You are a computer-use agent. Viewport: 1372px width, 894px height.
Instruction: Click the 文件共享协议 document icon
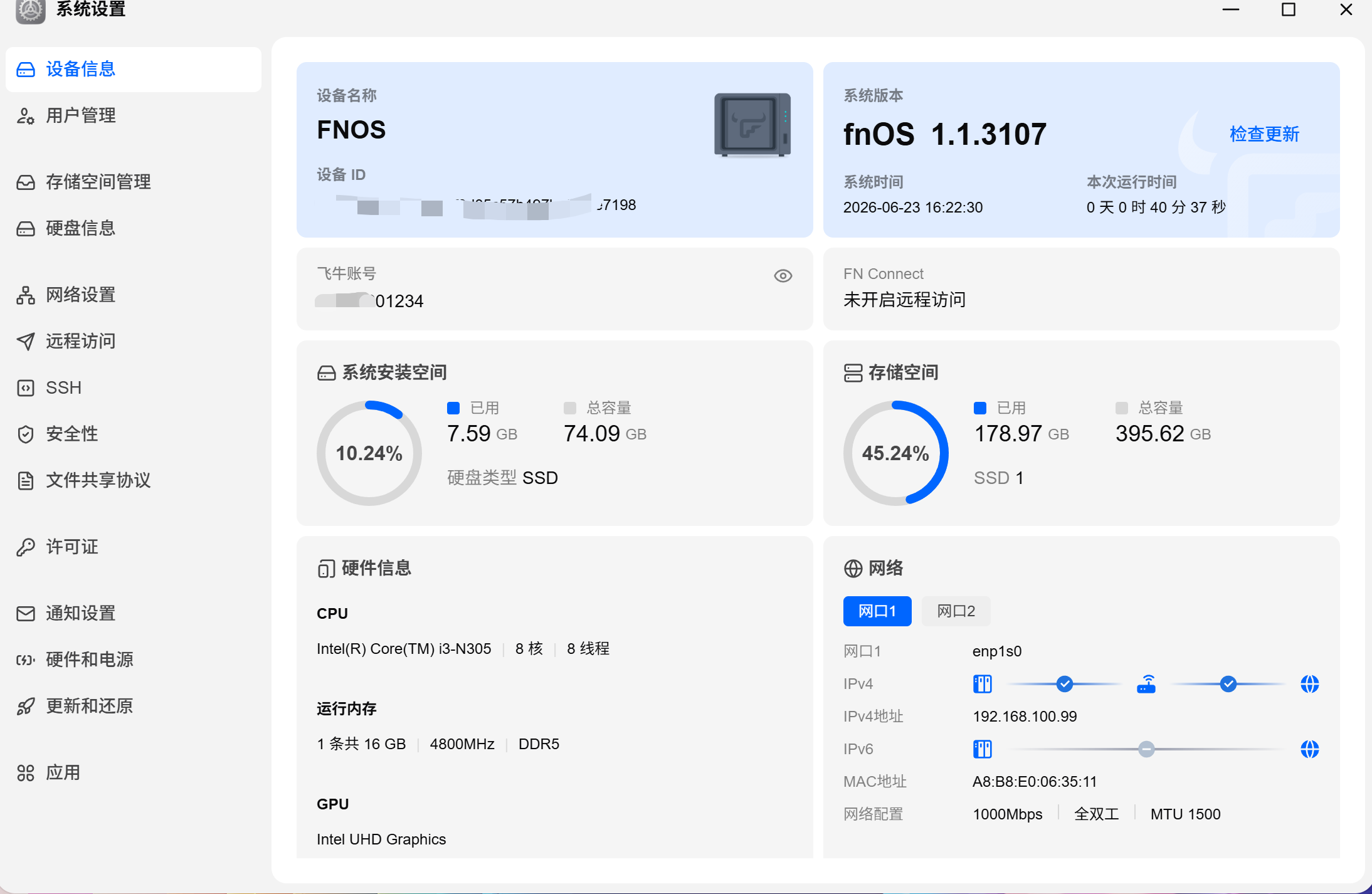[x=26, y=481]
